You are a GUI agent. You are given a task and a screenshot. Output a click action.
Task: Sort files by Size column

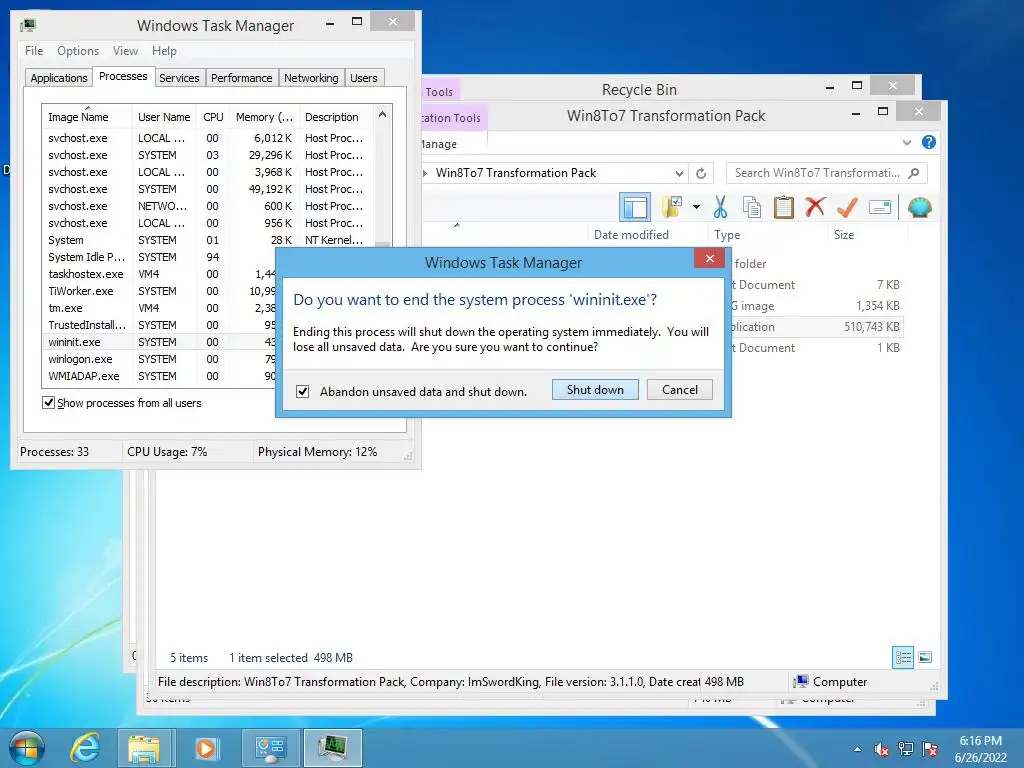coord(867,234)
